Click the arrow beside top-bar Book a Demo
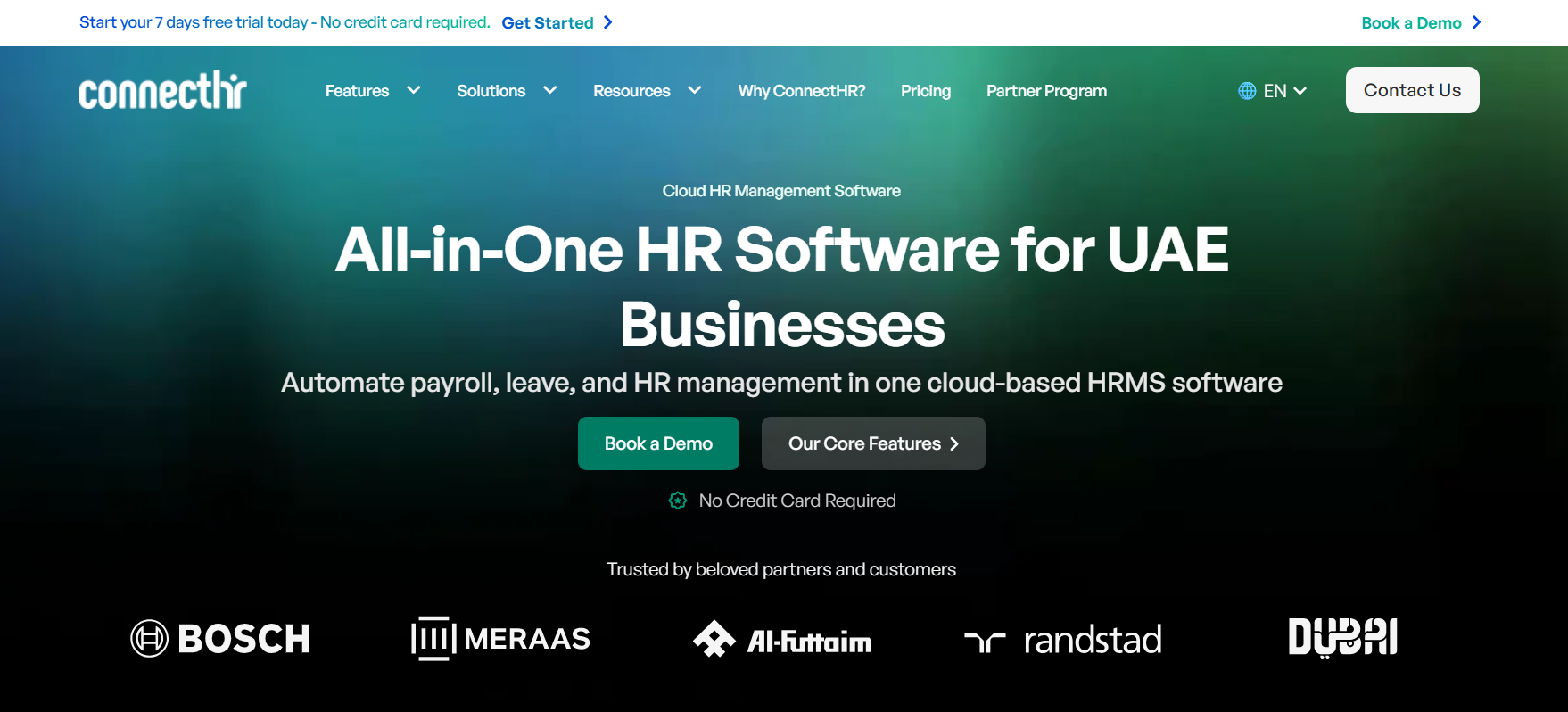1568x712 pixels. [x=1476, y=22]
